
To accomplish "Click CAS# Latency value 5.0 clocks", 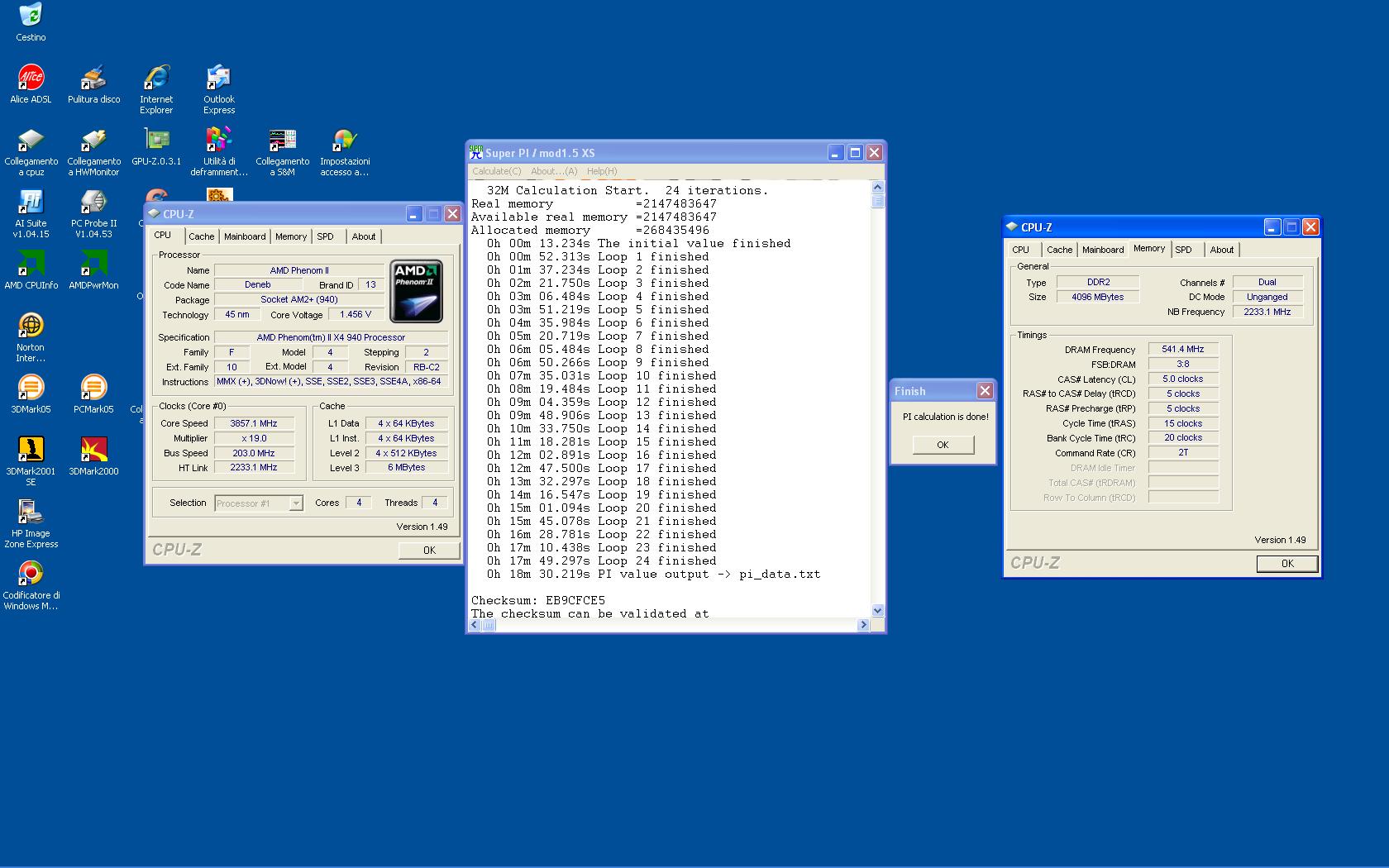I will pyautogui.click(x=1183, y=379).
